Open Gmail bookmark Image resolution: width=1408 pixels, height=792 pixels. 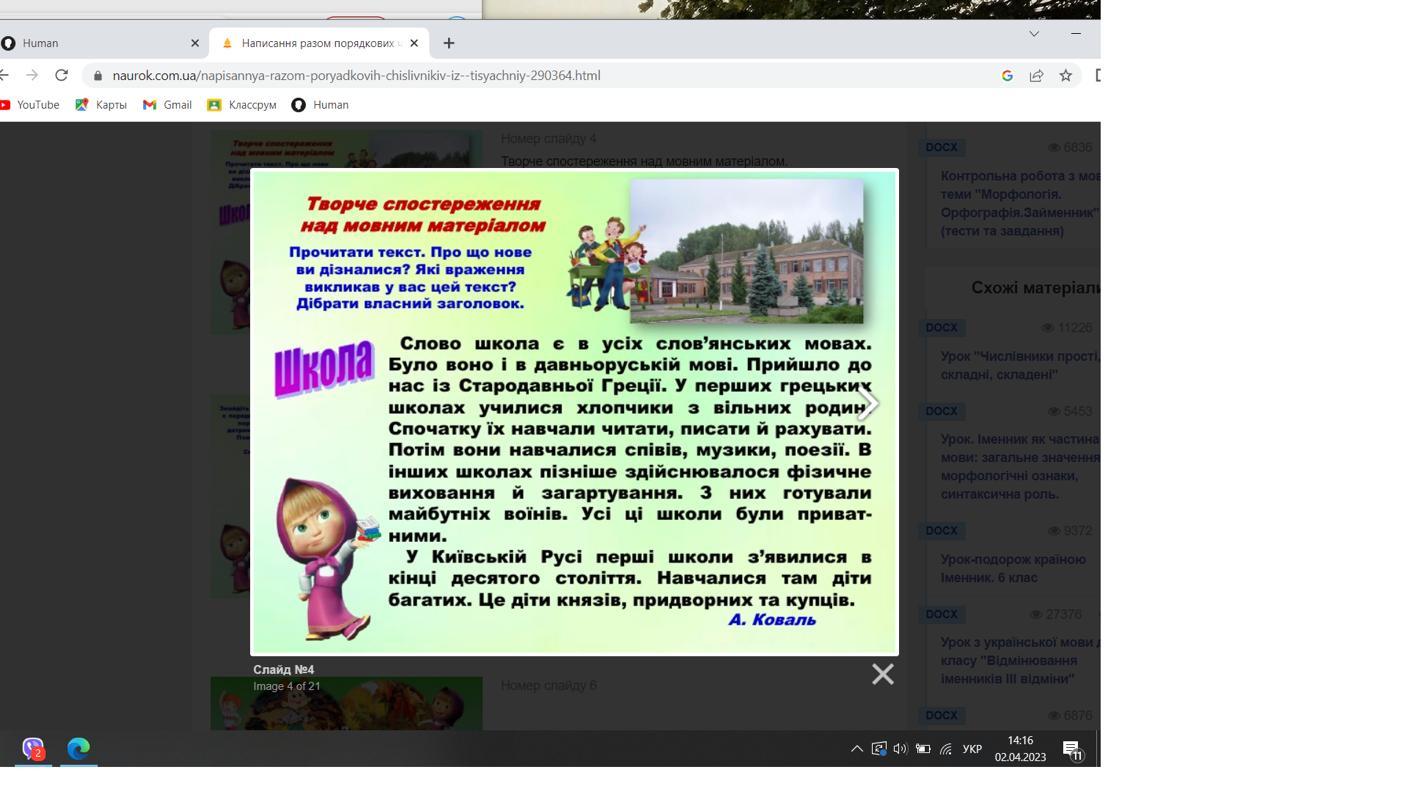(167, 105)
